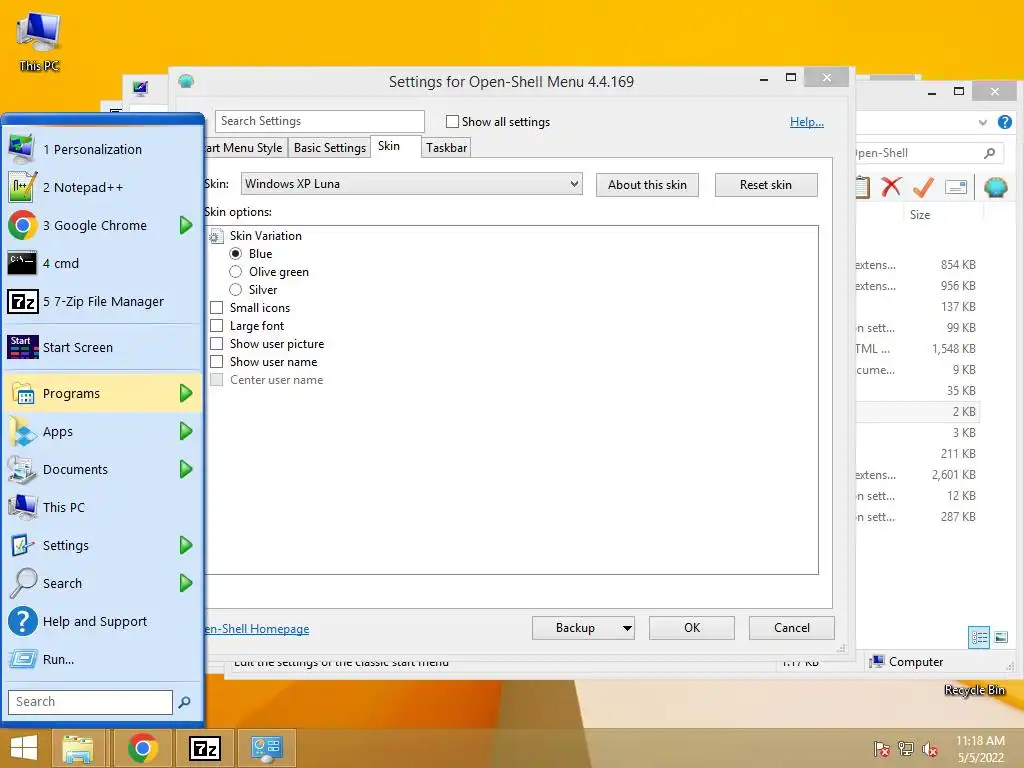This screenshot has width=1024, height=768.
Task: Click the start menu Search box
Action: [x=90, y=702]
